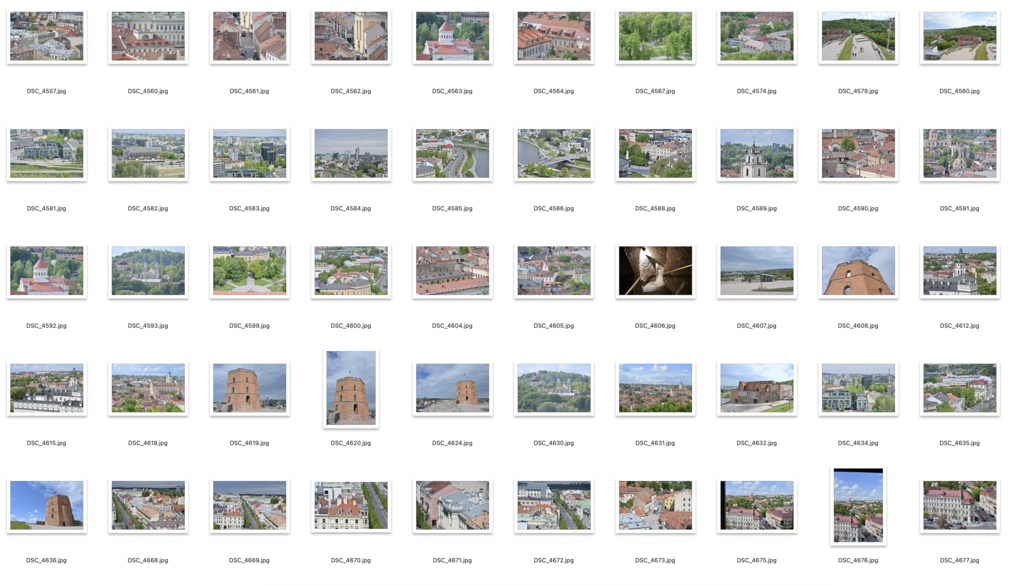Select the DSC_4580.jpg hillside thumbnail
The height and width of the screenshot is (586, 1024).
(959, 36)
